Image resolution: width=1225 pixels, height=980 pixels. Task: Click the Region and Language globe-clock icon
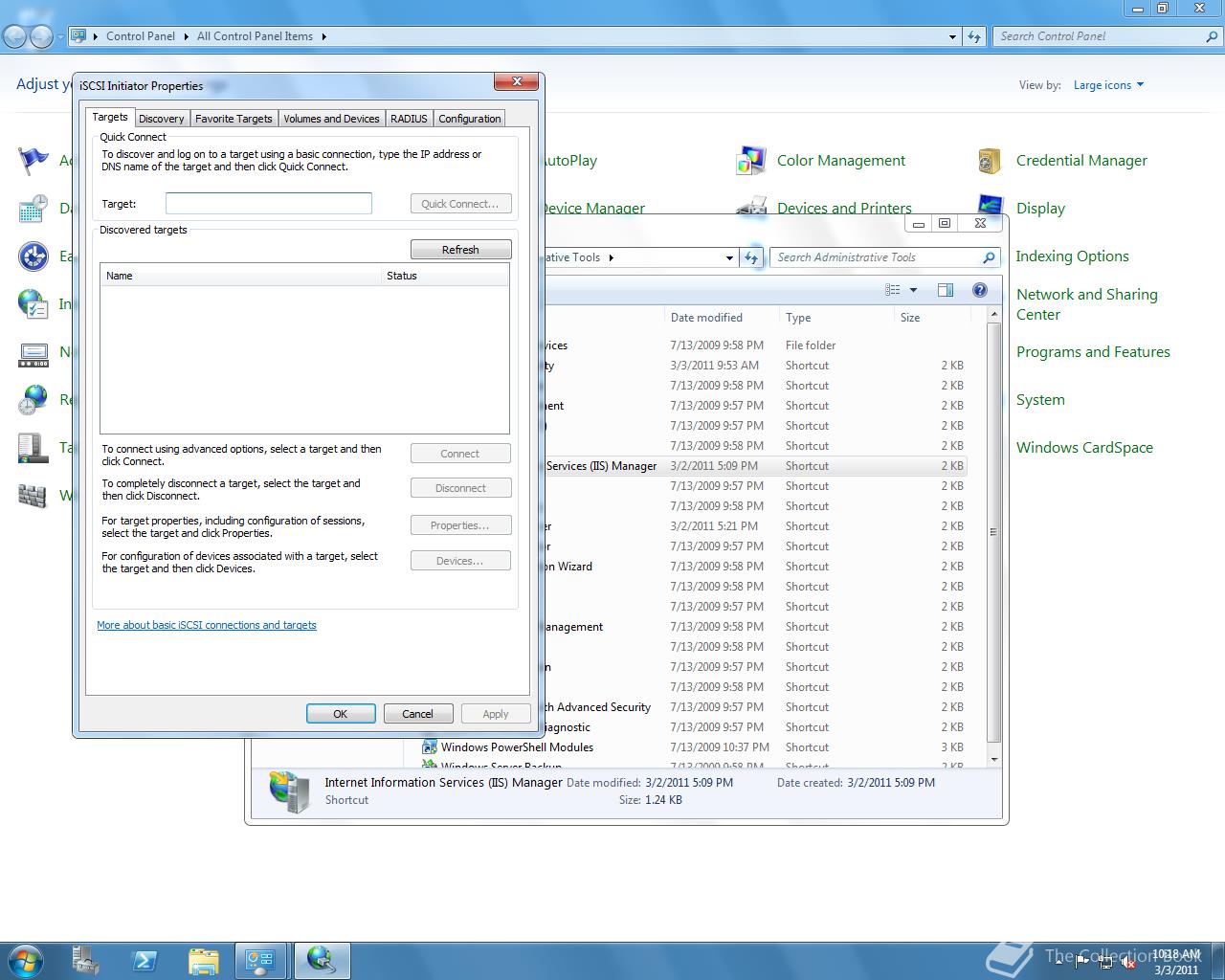33,399
